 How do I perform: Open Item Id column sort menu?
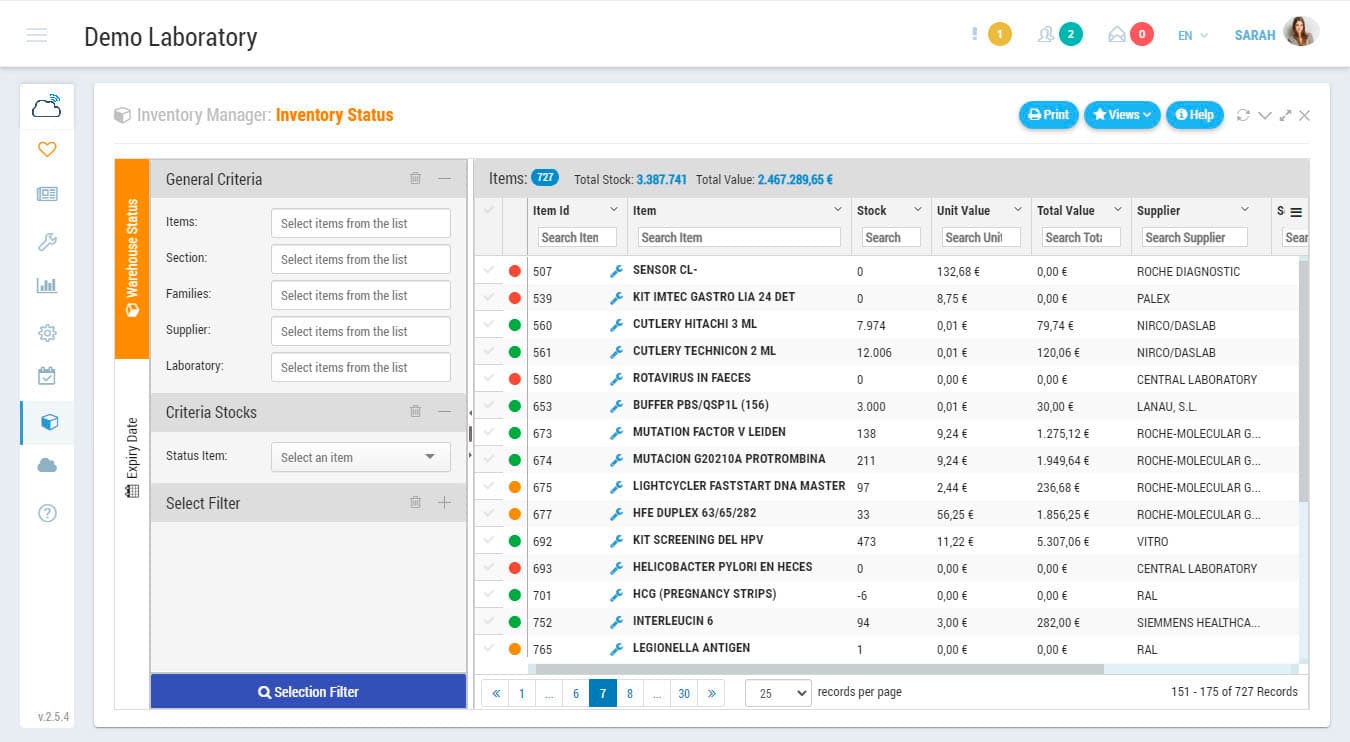[614, 210]
